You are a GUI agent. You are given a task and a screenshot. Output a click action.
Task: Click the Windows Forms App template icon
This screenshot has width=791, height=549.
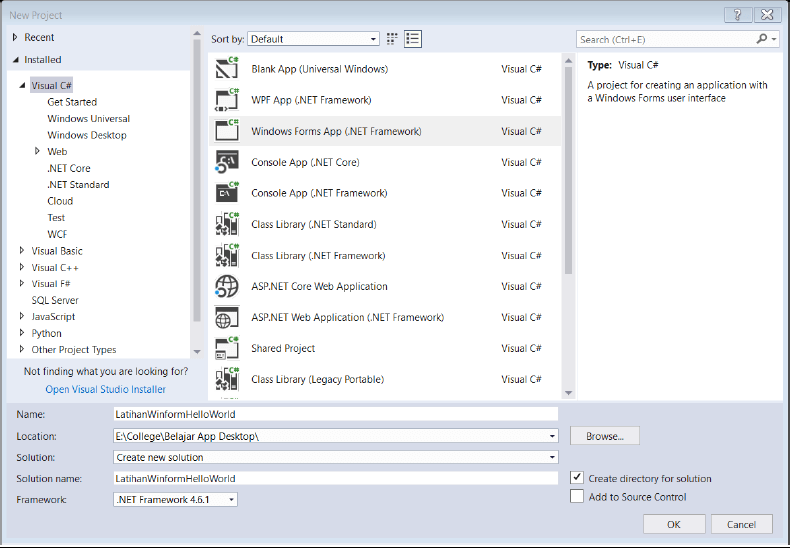coord(227,131)
